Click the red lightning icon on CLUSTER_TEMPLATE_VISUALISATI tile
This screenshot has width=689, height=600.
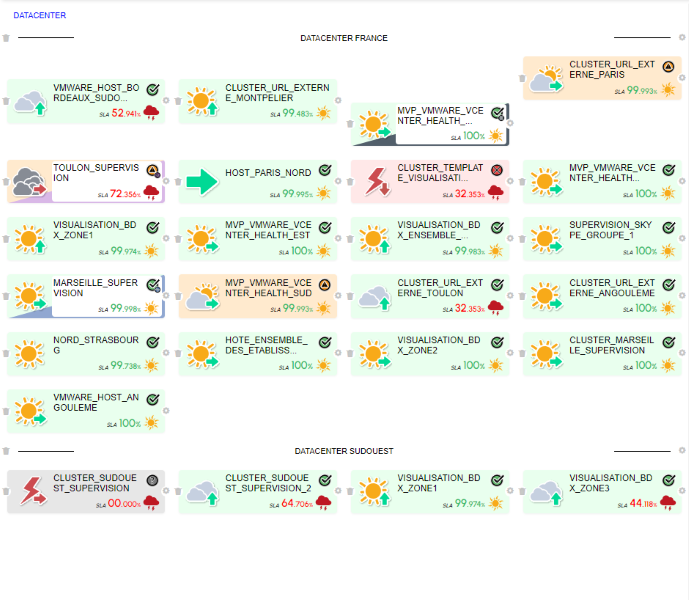375,182
